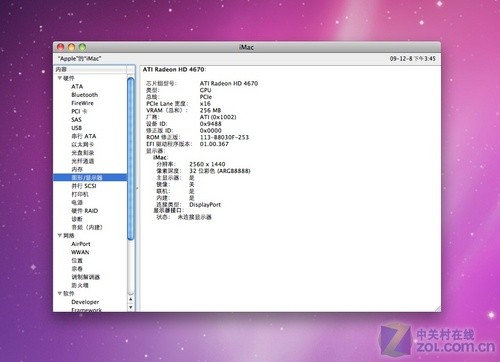Collapse the 软件 software section triangle
Screen dimensions: 500x362
60,293
